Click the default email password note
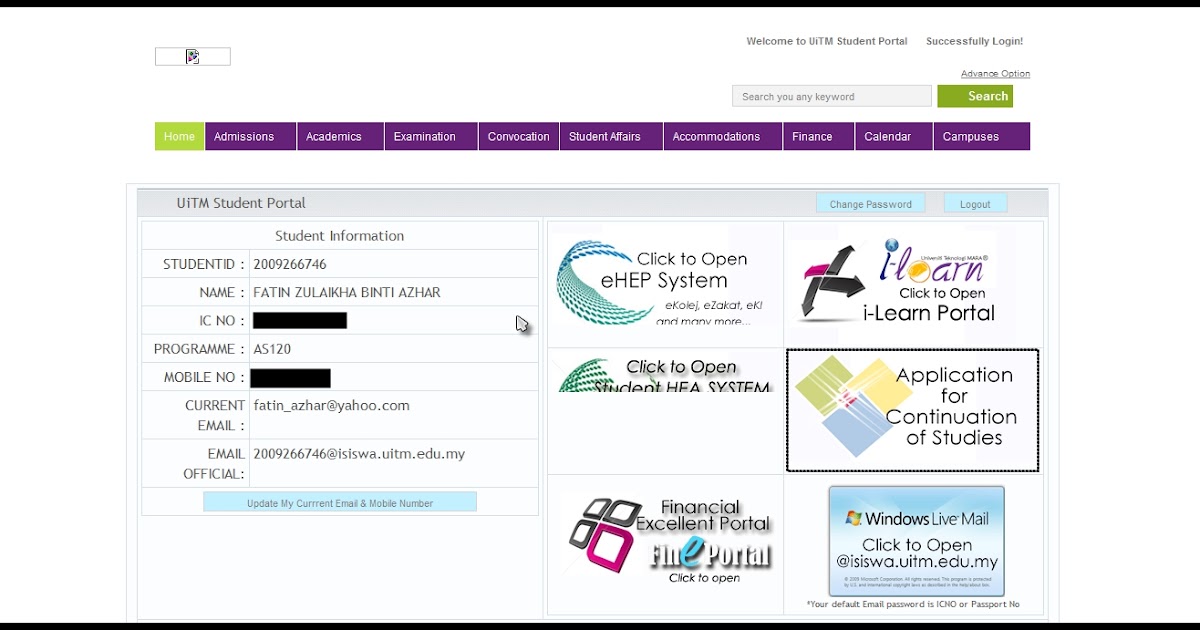This screenshot has height=630, width=1200. [913, 604]
